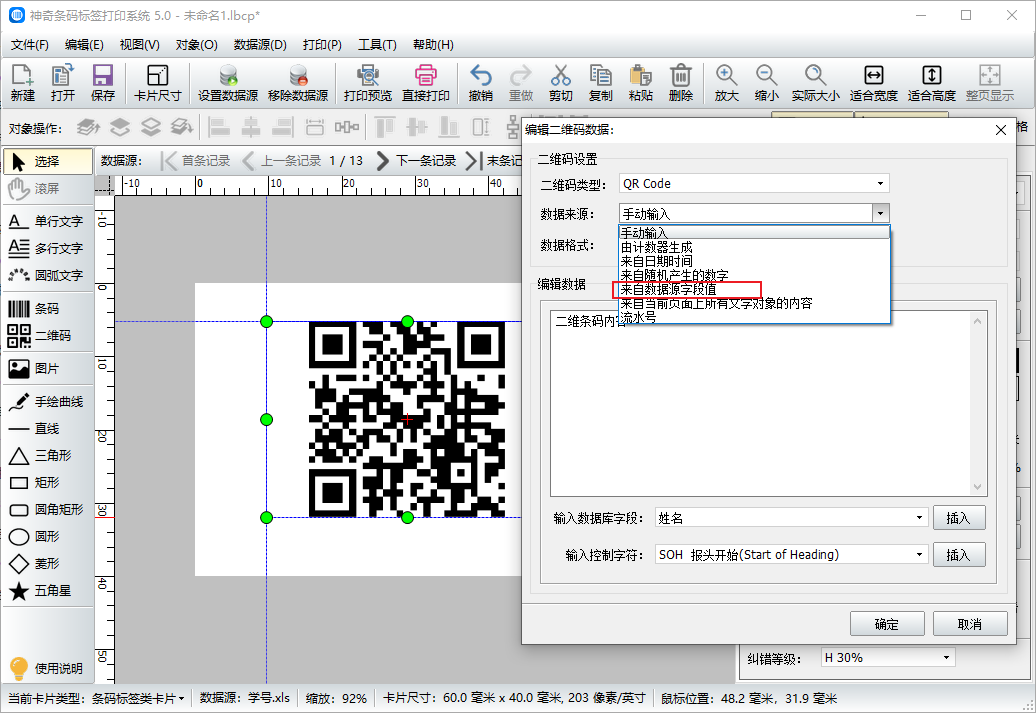The width and height of the screenshot is (1036, 713).
Task: Paste with the 粘贴 icon
Action: coord(641,83)
